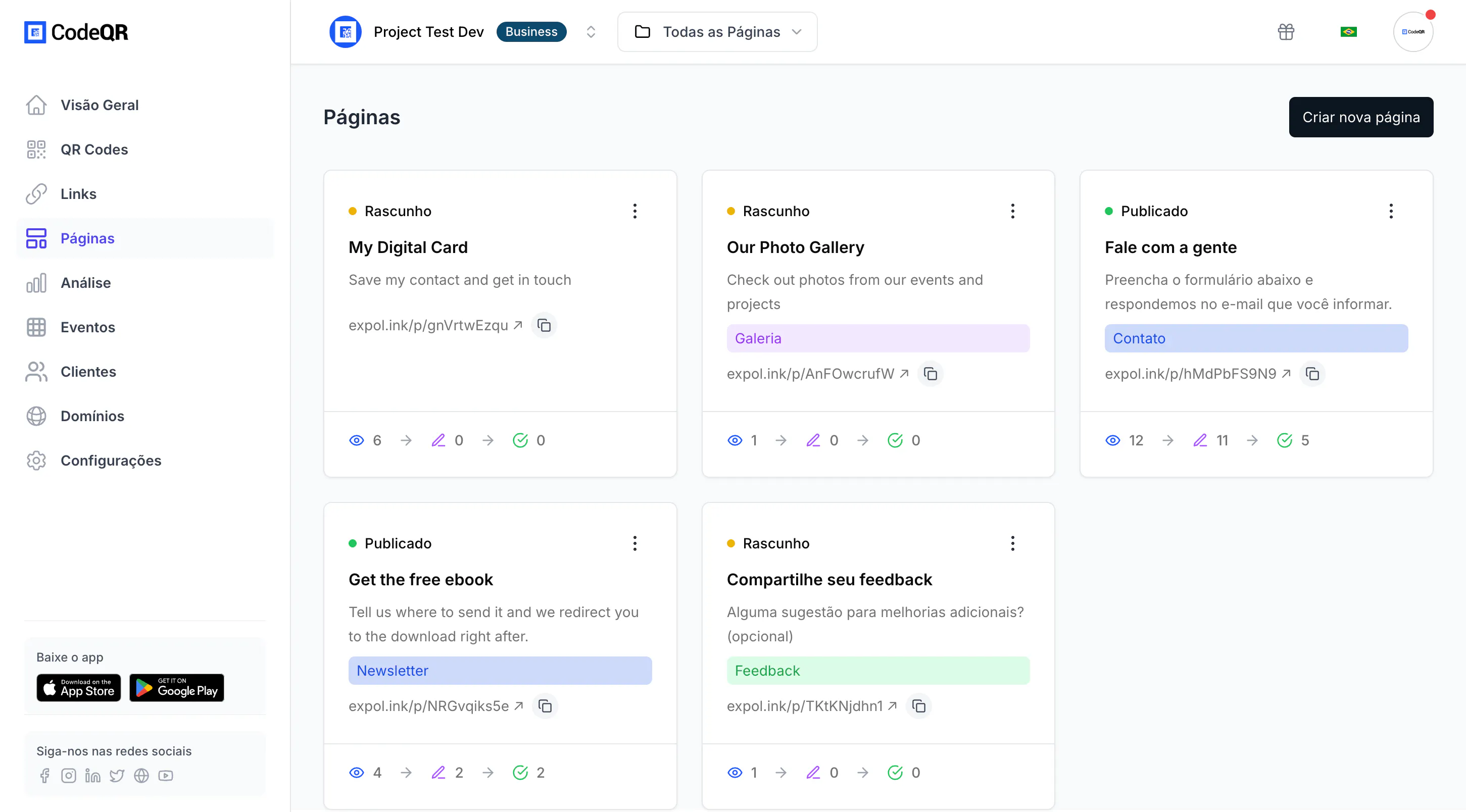Click views eye icon on Fale com a gente

(x=1112, y=440)
